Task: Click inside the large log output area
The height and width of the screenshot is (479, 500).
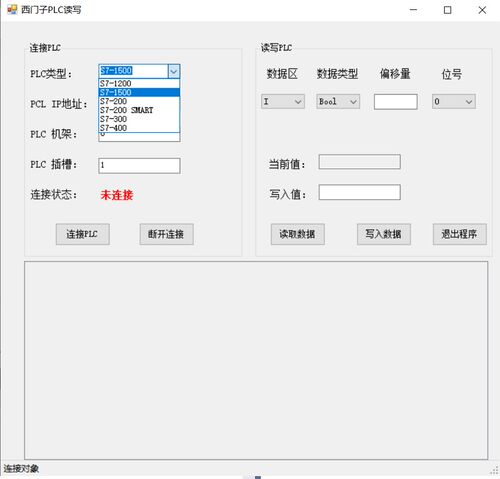Action: tap(256, 360)
